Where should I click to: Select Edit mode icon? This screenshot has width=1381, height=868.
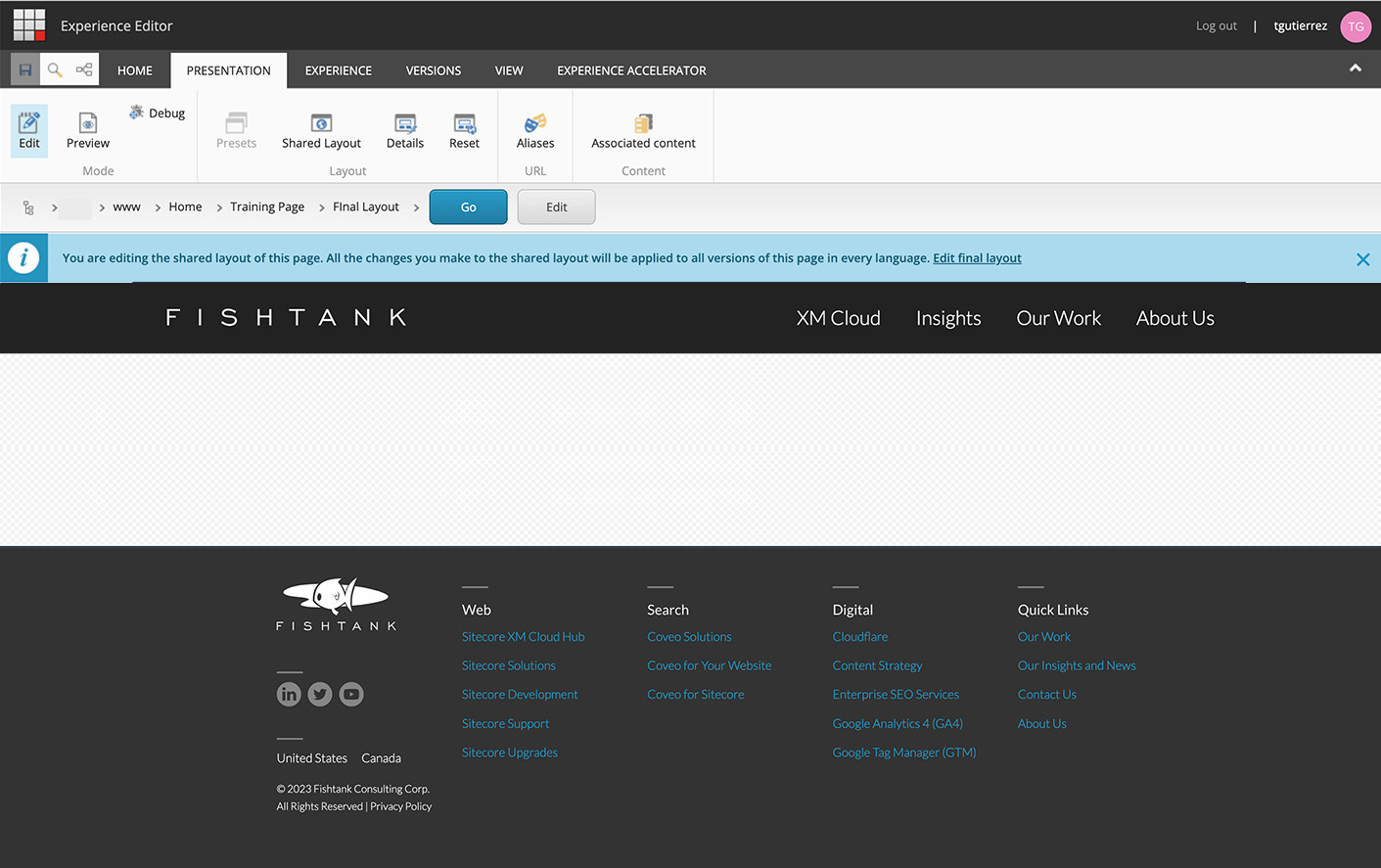coord(29,130)
